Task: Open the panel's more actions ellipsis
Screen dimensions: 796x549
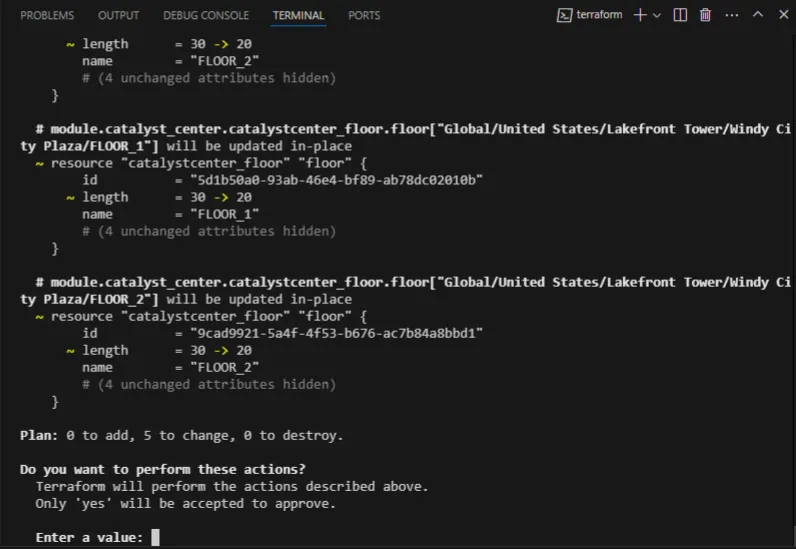Action: [x=730, y=15]
